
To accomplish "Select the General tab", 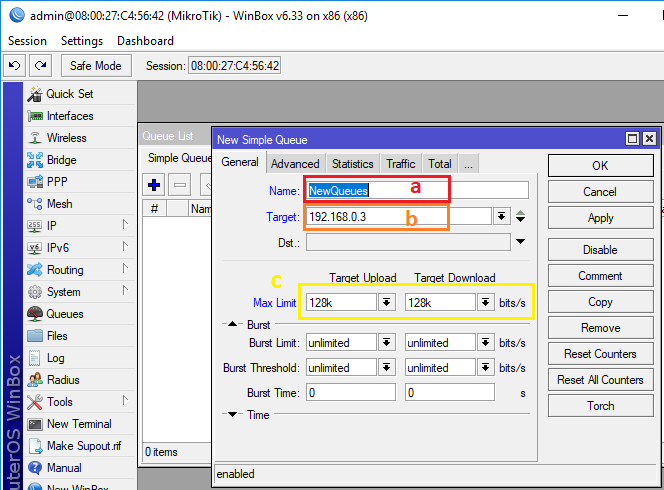I will point(240,163).
